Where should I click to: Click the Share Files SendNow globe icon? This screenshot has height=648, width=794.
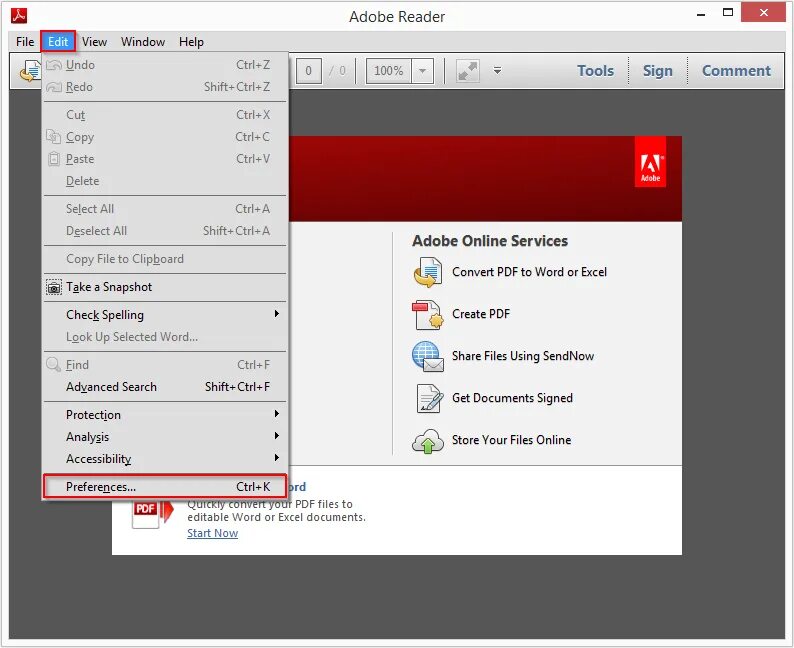(428, 356)
